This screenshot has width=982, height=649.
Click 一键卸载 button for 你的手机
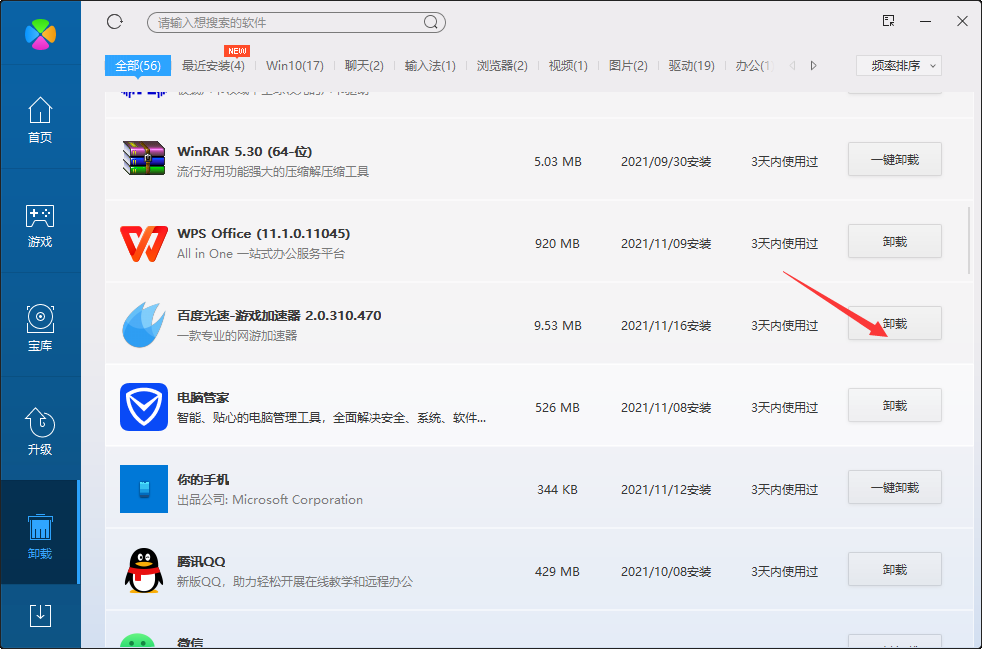tap(895, 487)
